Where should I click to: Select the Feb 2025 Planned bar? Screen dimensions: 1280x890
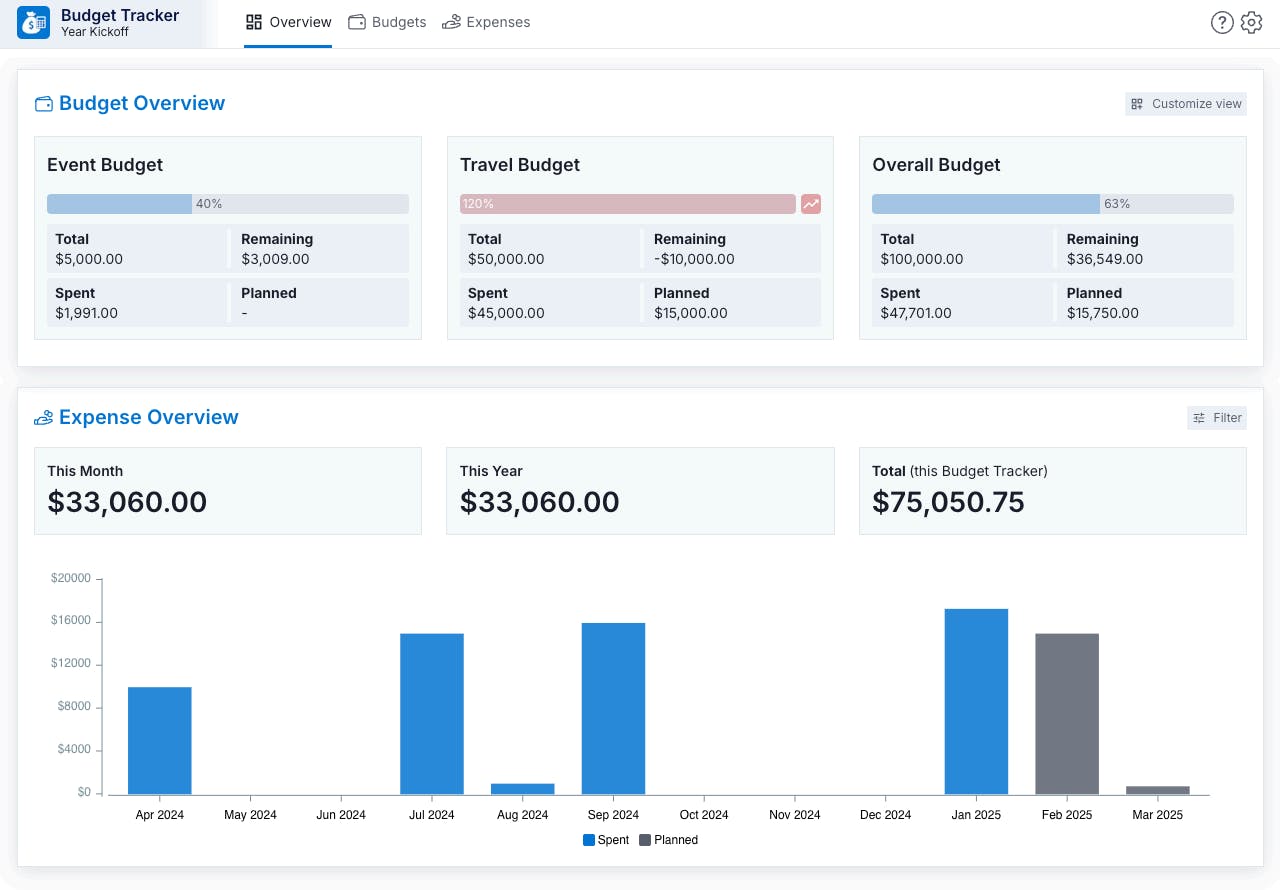(x=1066, y=710)
